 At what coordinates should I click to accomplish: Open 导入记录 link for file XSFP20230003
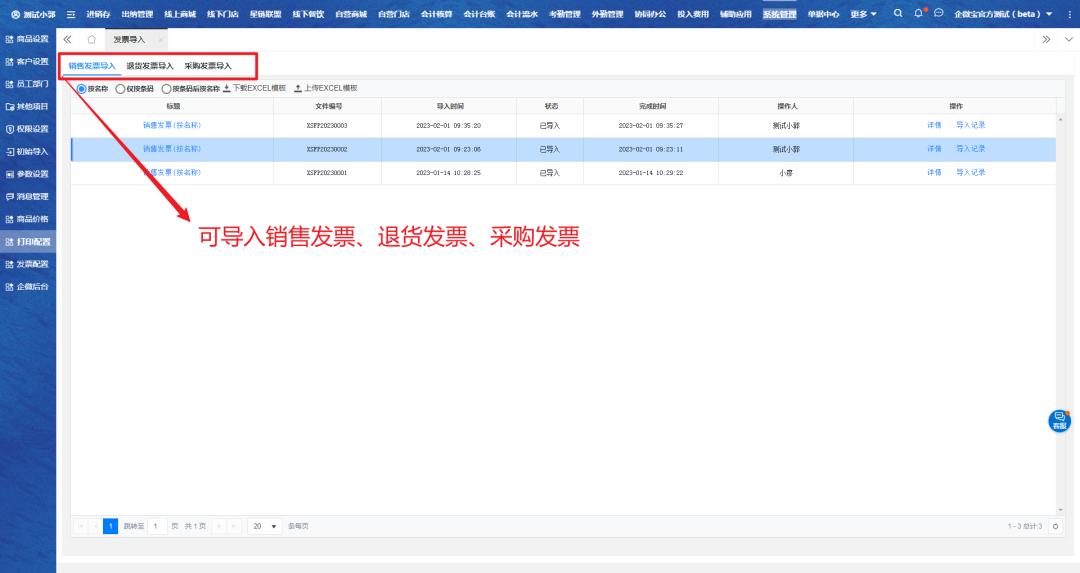click(x=970, y=125)
